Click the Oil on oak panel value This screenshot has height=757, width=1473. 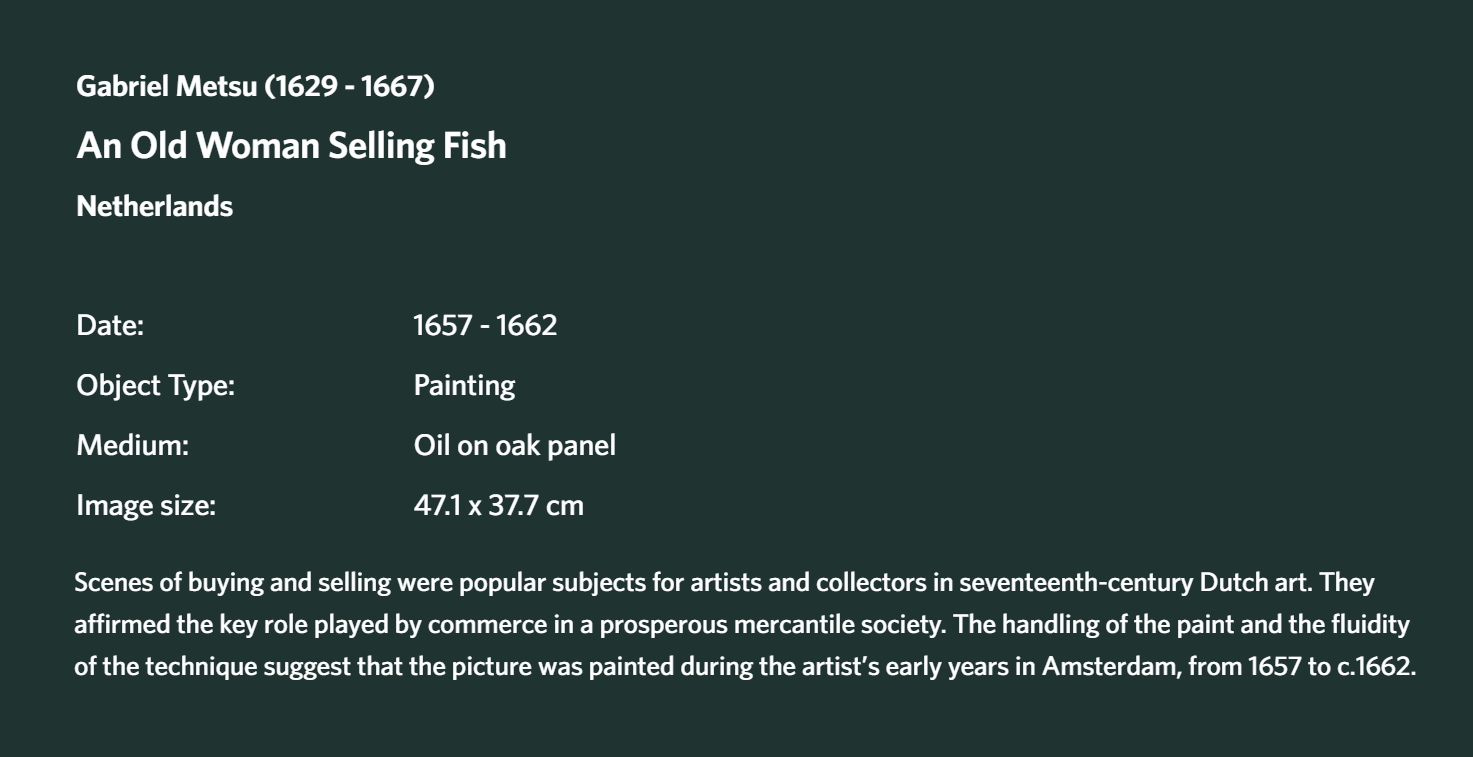515,446
